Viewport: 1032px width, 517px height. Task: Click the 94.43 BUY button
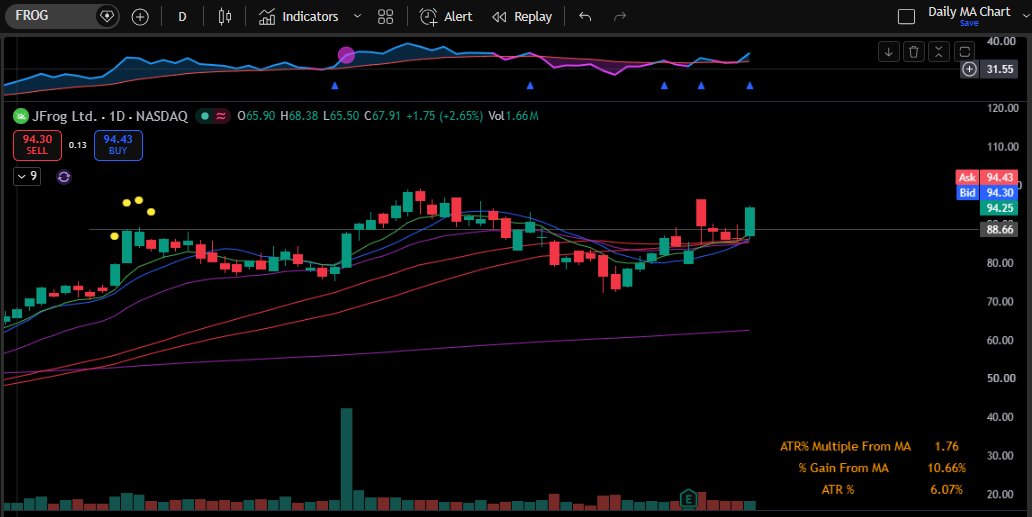[118, 145]
